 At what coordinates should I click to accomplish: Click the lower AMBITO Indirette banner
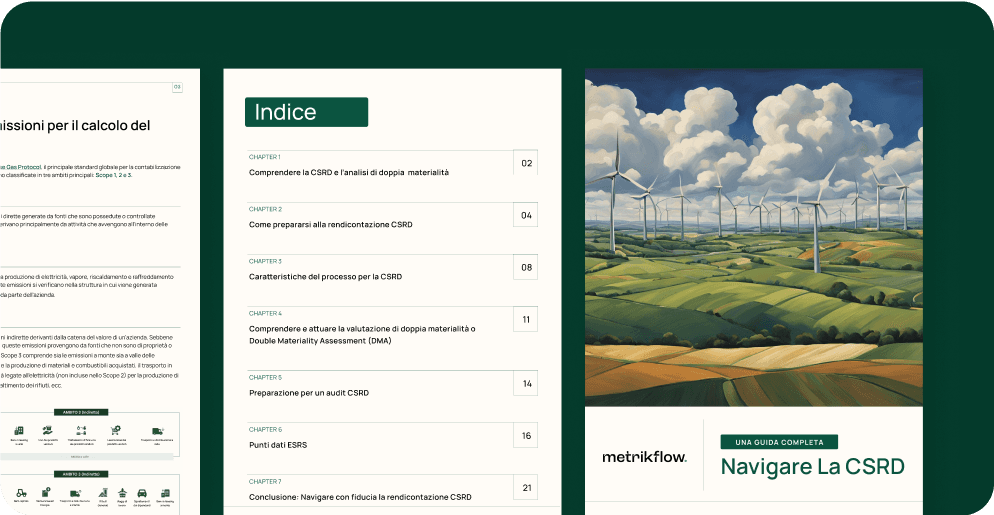pyautogui.click(x=81, y=474)
